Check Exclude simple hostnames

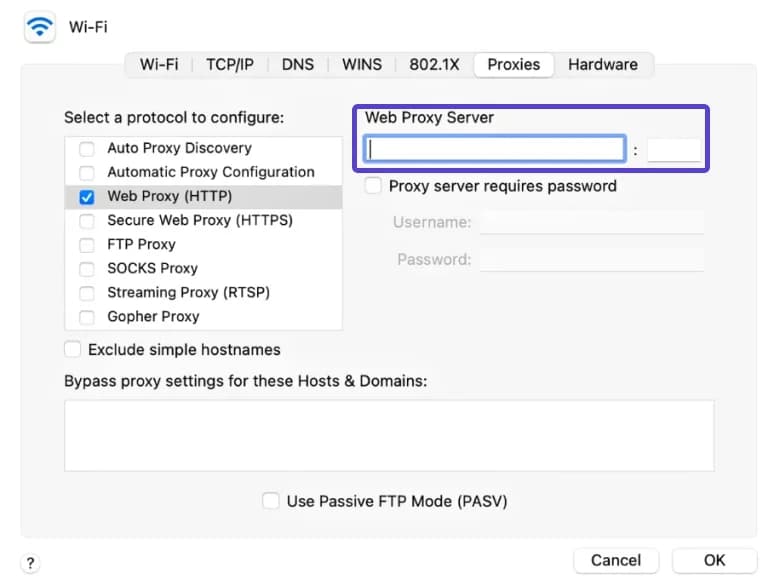point(73,350)
